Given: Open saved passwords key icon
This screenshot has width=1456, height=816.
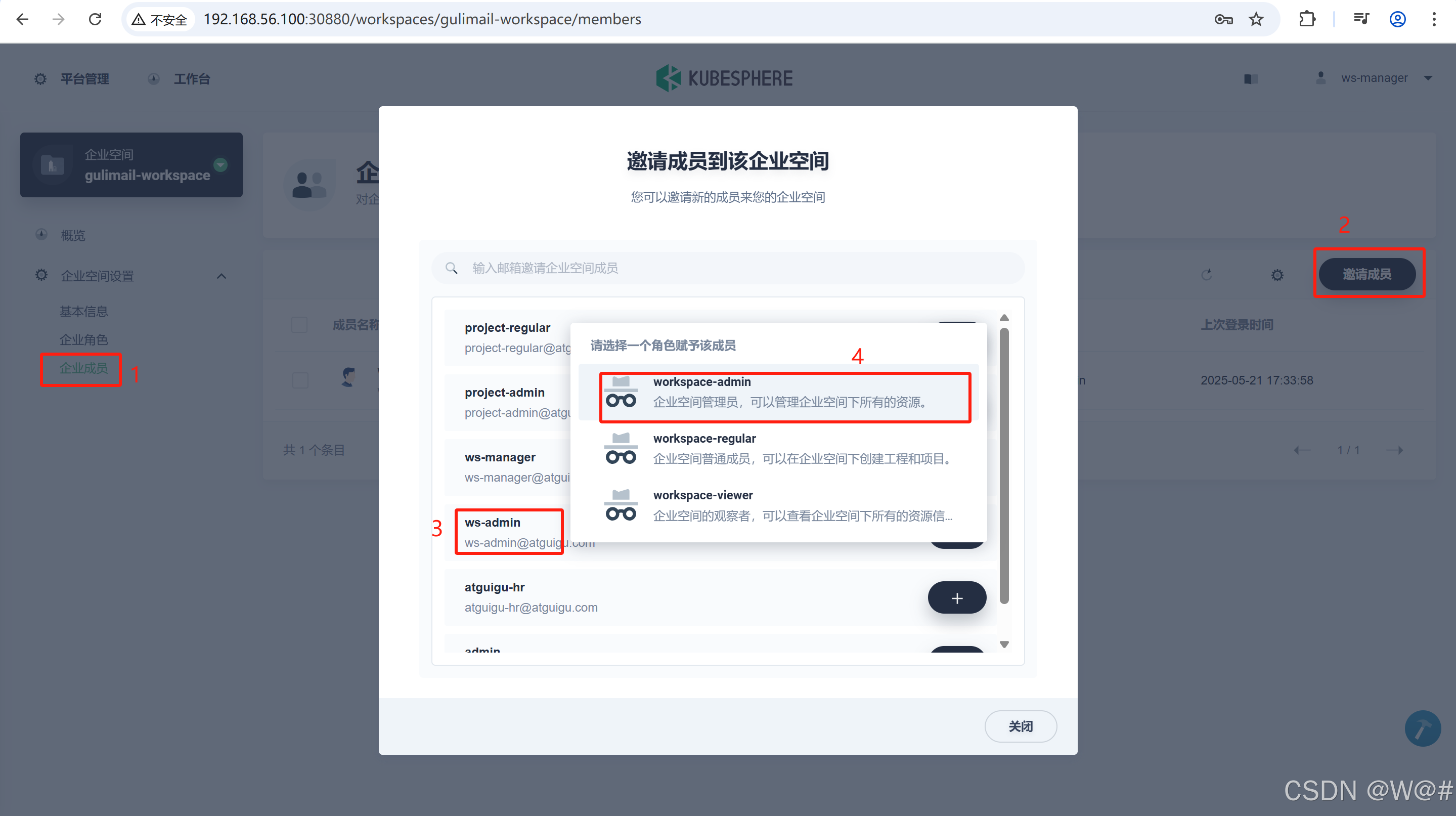Looking at the screenshot, I should click(x=1223, y=20).
